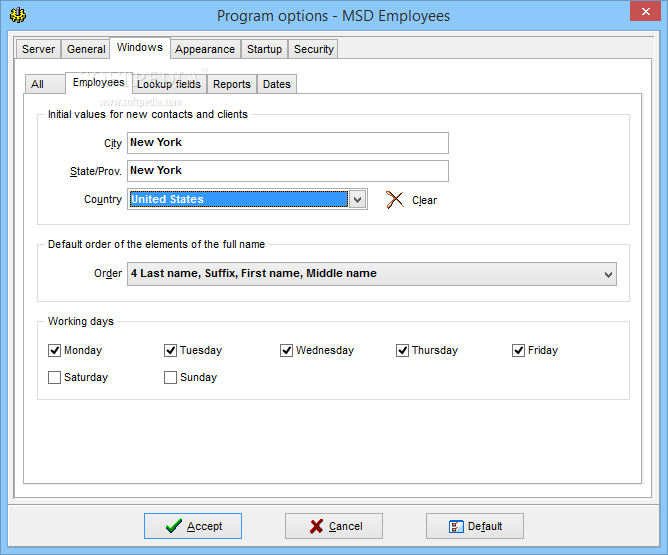Screen dimensions: 668x555
Task: Toggle the Thursday checkbox
Action: point(402,350)
